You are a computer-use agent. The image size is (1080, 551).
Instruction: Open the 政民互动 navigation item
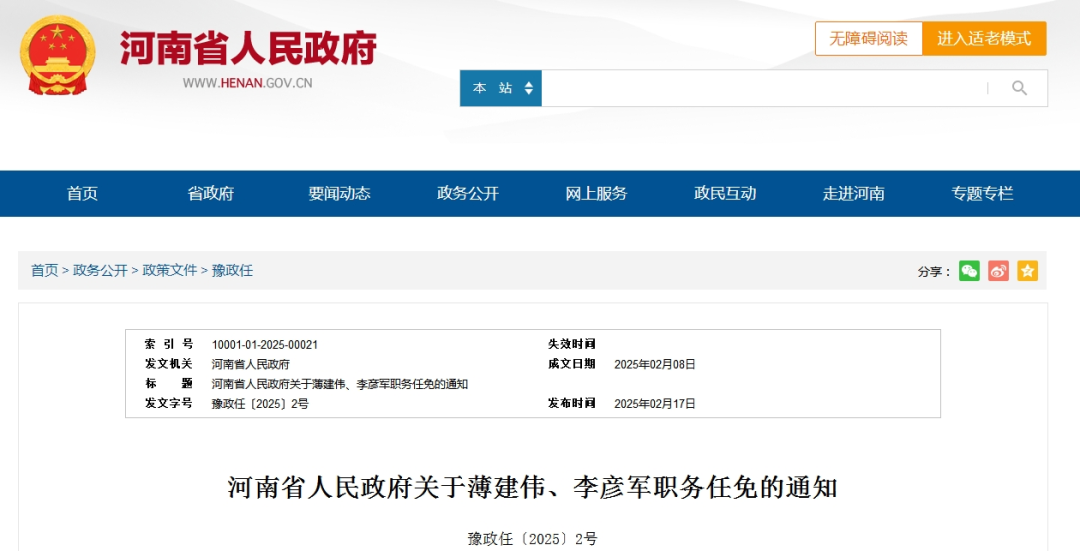(725, 194)
